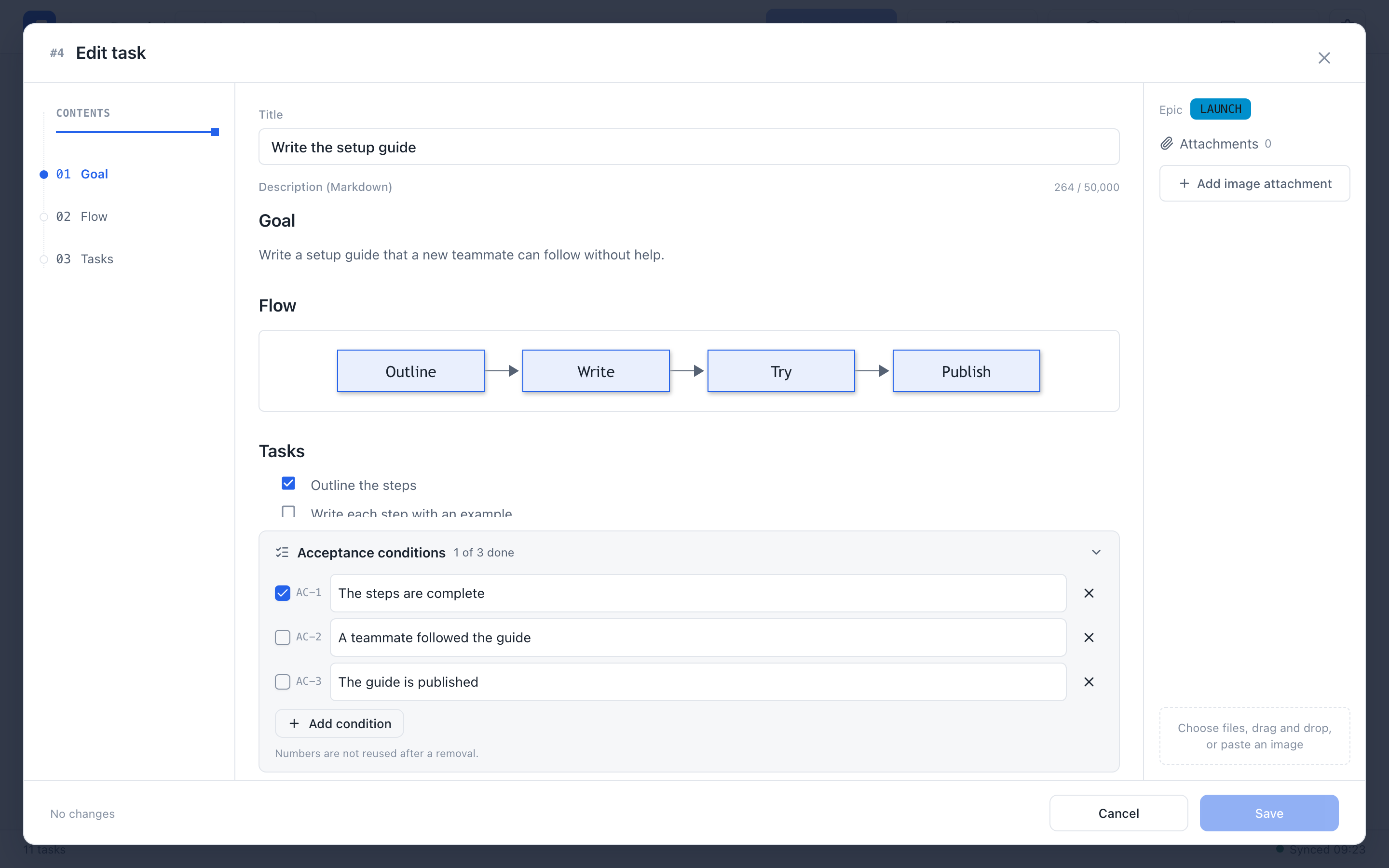Edit 'The guide is published' field
1389x868 pixels.
point(698,681)
